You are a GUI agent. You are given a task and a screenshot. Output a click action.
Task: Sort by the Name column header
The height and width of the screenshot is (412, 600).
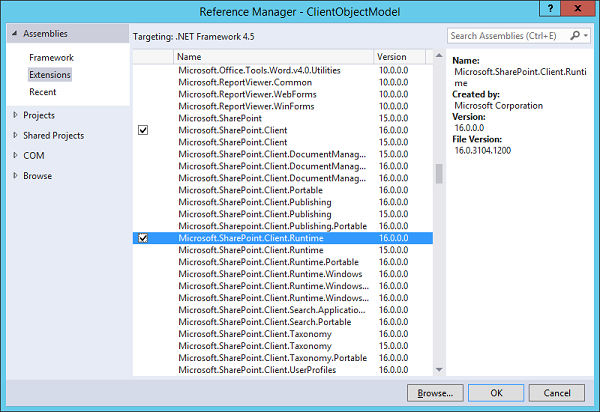coord(273,57)
